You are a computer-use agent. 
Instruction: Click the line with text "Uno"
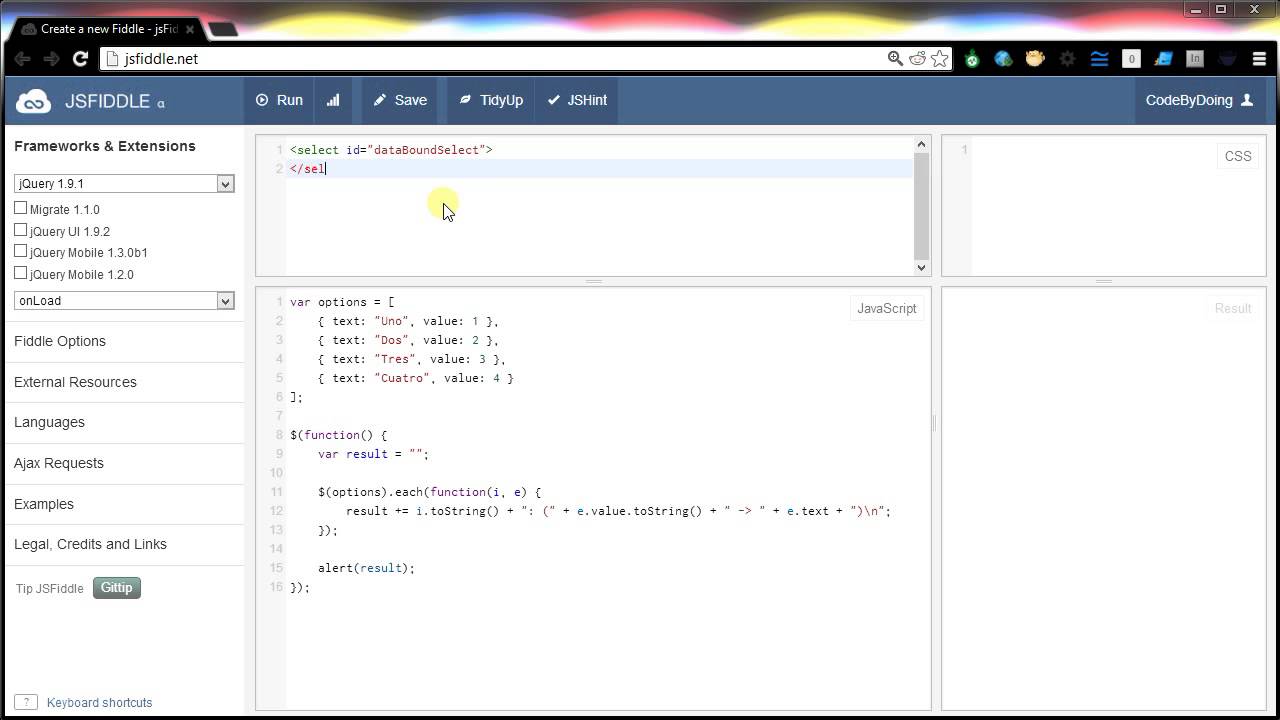pyautogui.click(x=408, y=321)
